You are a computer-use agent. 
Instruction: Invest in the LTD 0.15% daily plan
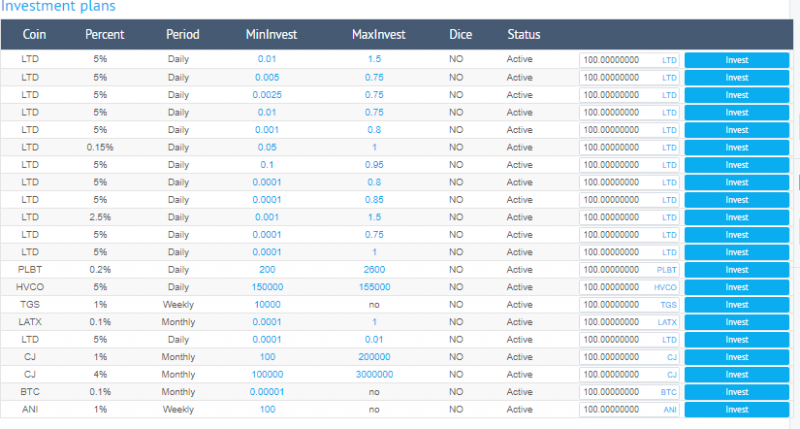tap(737, 147)
